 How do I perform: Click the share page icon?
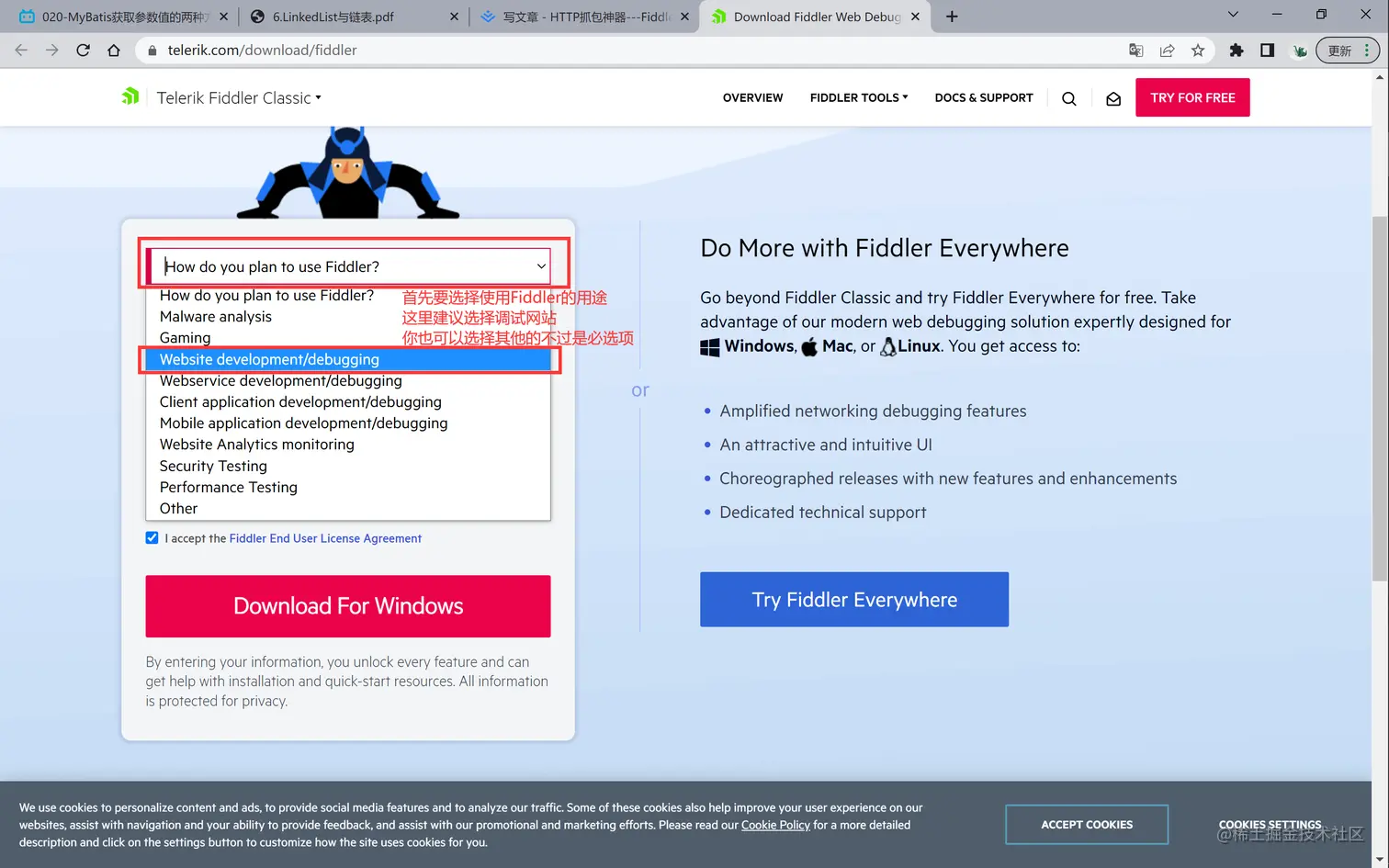tap(1167, 51)
